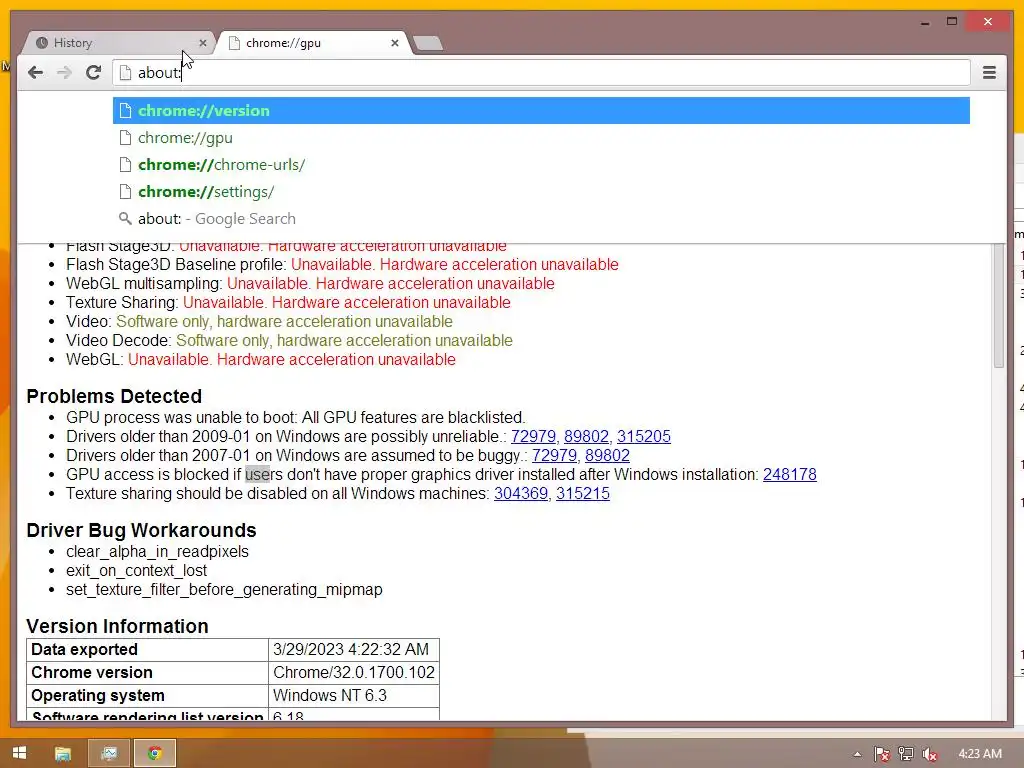Pick the chrome://settings/ suggestion

[x=541, y=191]
